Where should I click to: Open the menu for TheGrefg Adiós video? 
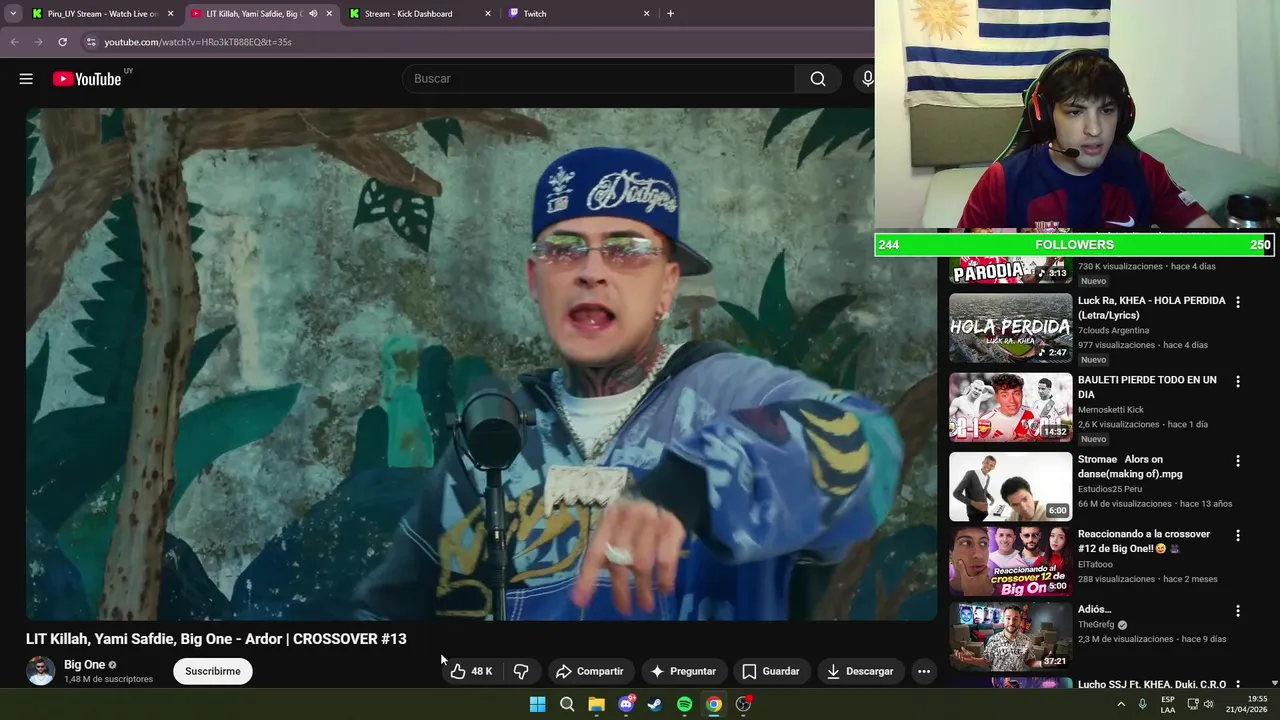pos(1238,611)
